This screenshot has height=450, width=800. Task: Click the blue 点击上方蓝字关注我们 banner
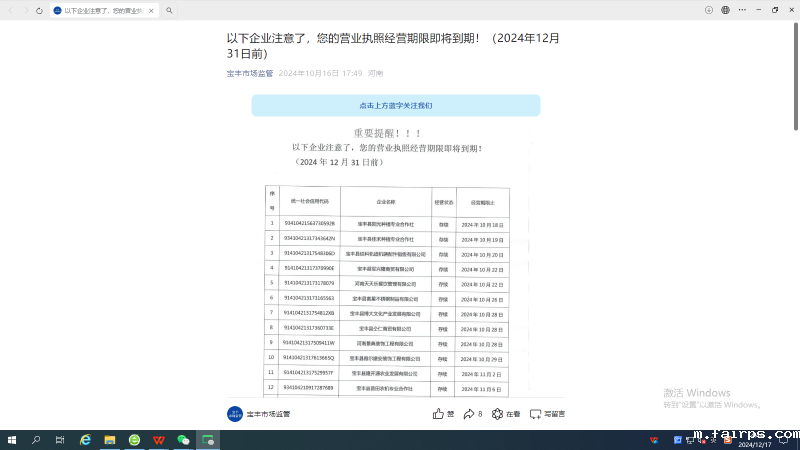pos(395,106)
